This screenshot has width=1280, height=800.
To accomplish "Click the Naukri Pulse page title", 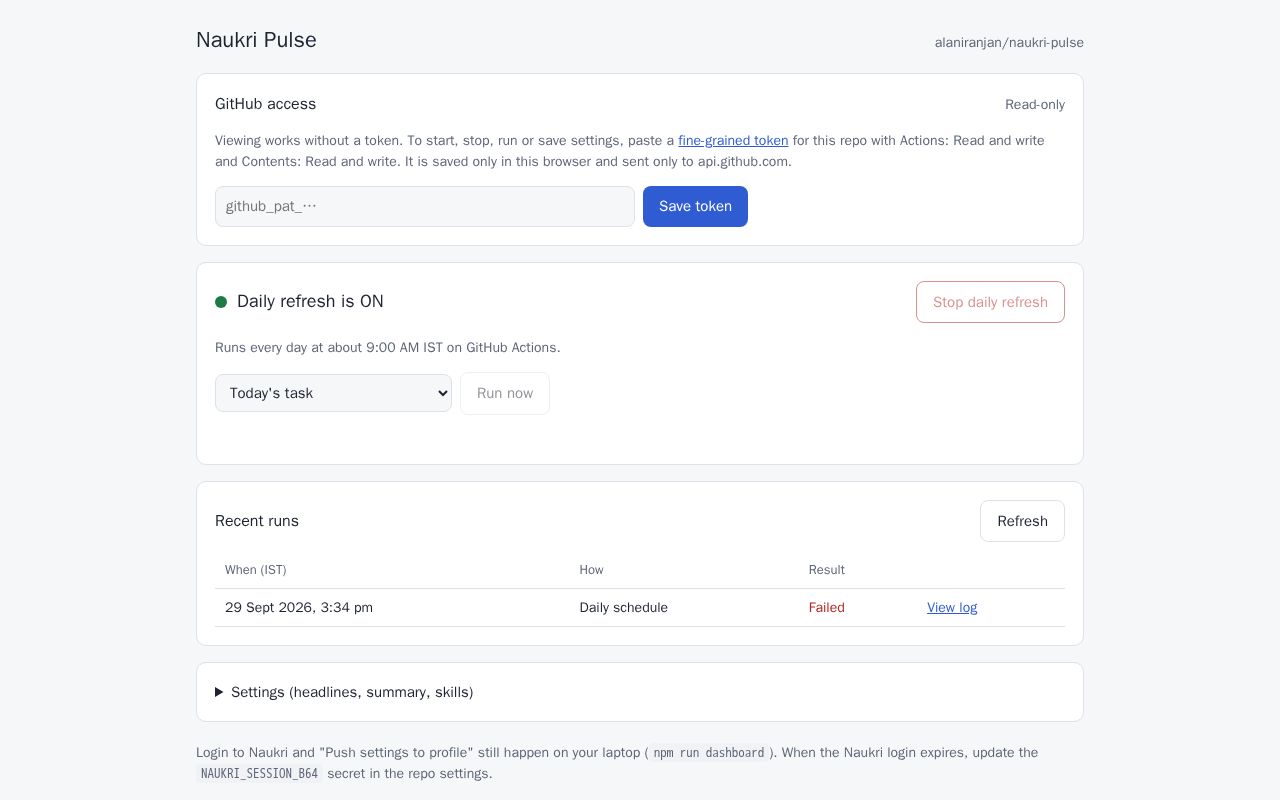I will (x=256, y=40).
